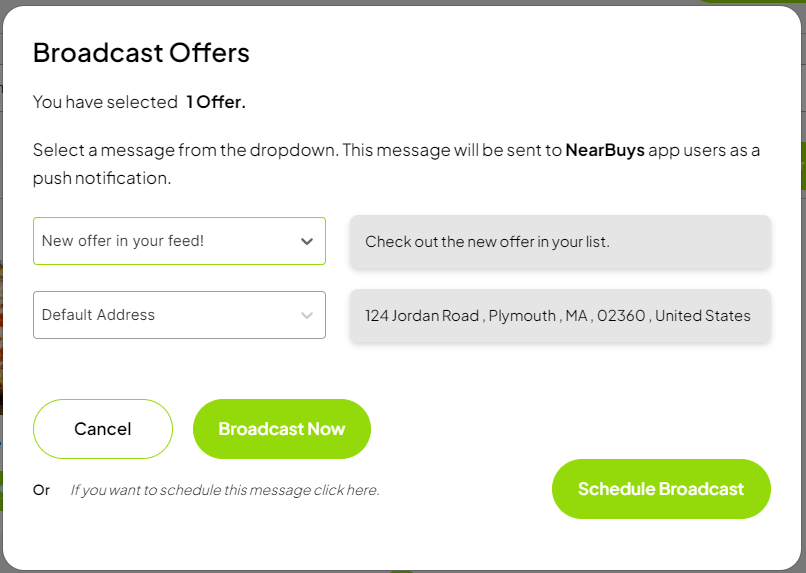
Task: Click the food thumbnail behind the dialog's left edge
Action: pyautogui.click(x=2, y=350)
